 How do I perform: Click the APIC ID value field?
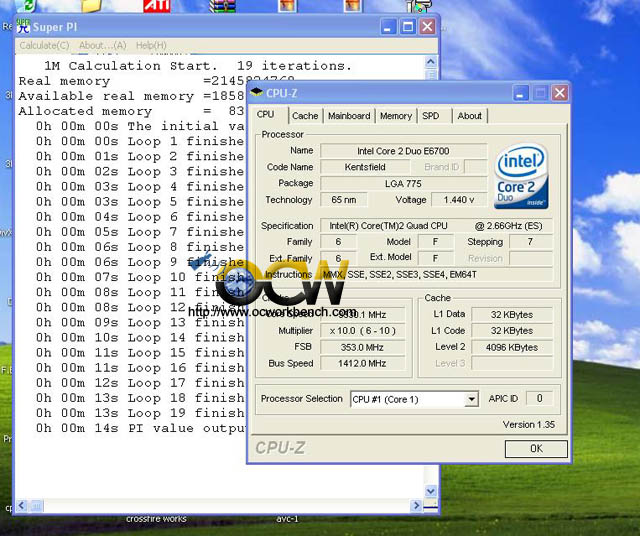pos(539,398)
